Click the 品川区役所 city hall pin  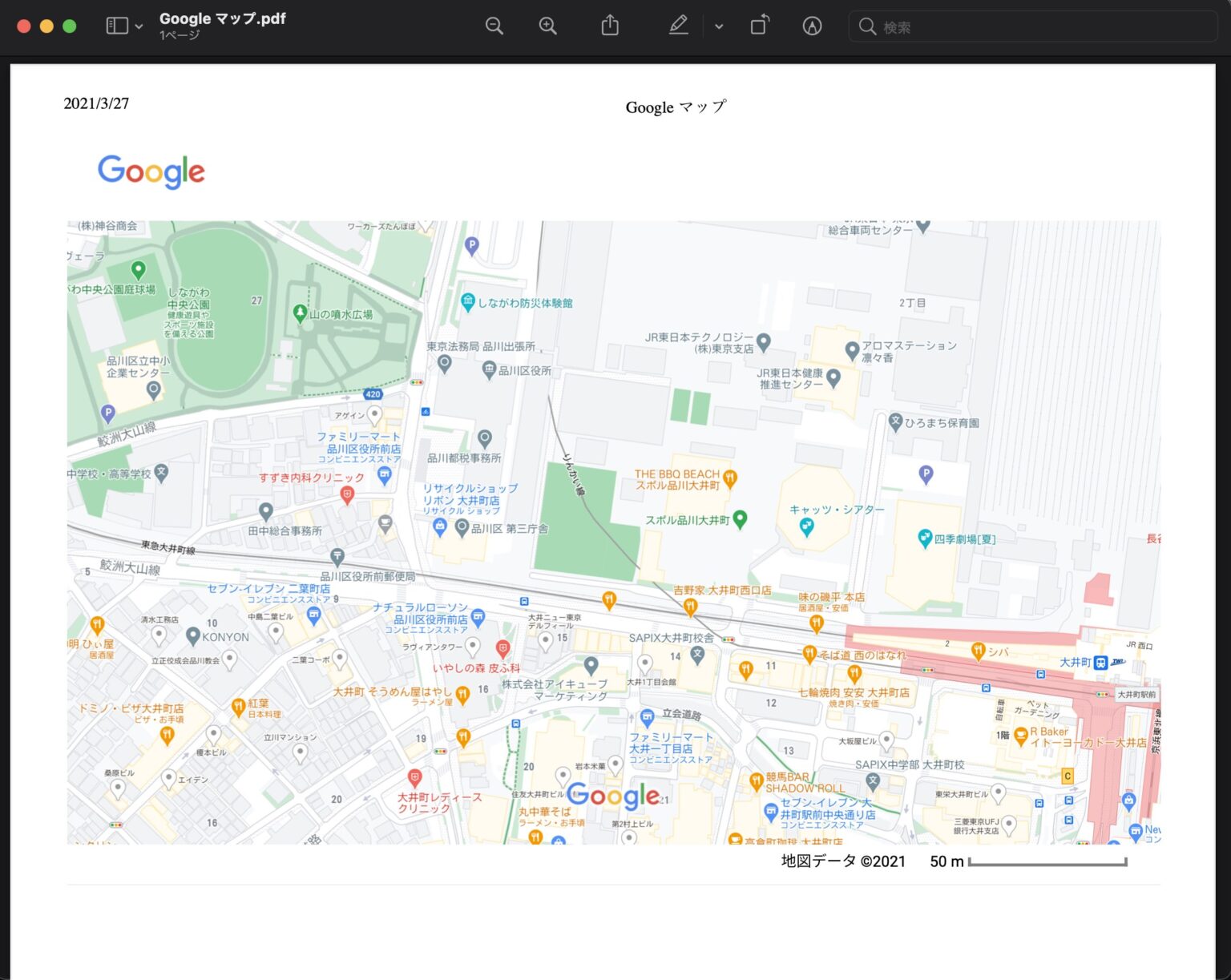click(x=489, y=369)
